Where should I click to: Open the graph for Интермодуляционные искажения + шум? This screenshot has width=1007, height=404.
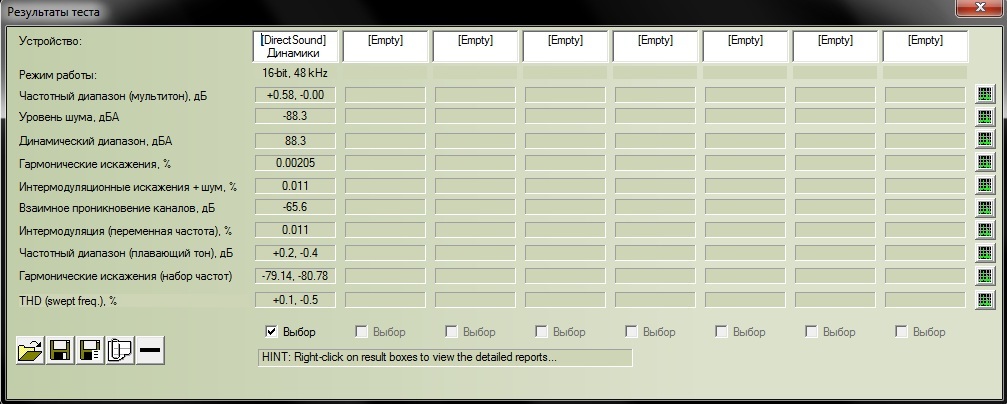[x=984, y=185]
